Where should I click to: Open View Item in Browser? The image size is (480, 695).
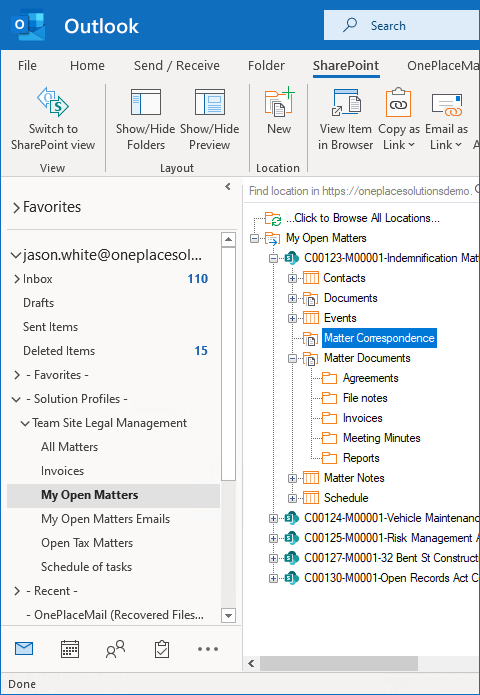tap(346, 120)
